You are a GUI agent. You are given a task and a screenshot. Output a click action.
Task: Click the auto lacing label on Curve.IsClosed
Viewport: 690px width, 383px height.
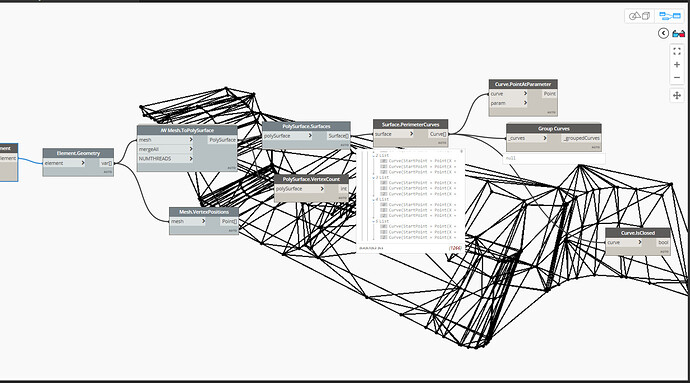pyautogui.click(x=664, y=251)
